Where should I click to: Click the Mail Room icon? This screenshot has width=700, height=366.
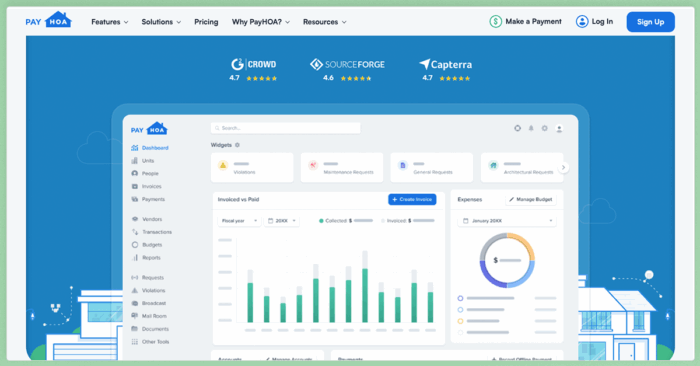[134, 316]
